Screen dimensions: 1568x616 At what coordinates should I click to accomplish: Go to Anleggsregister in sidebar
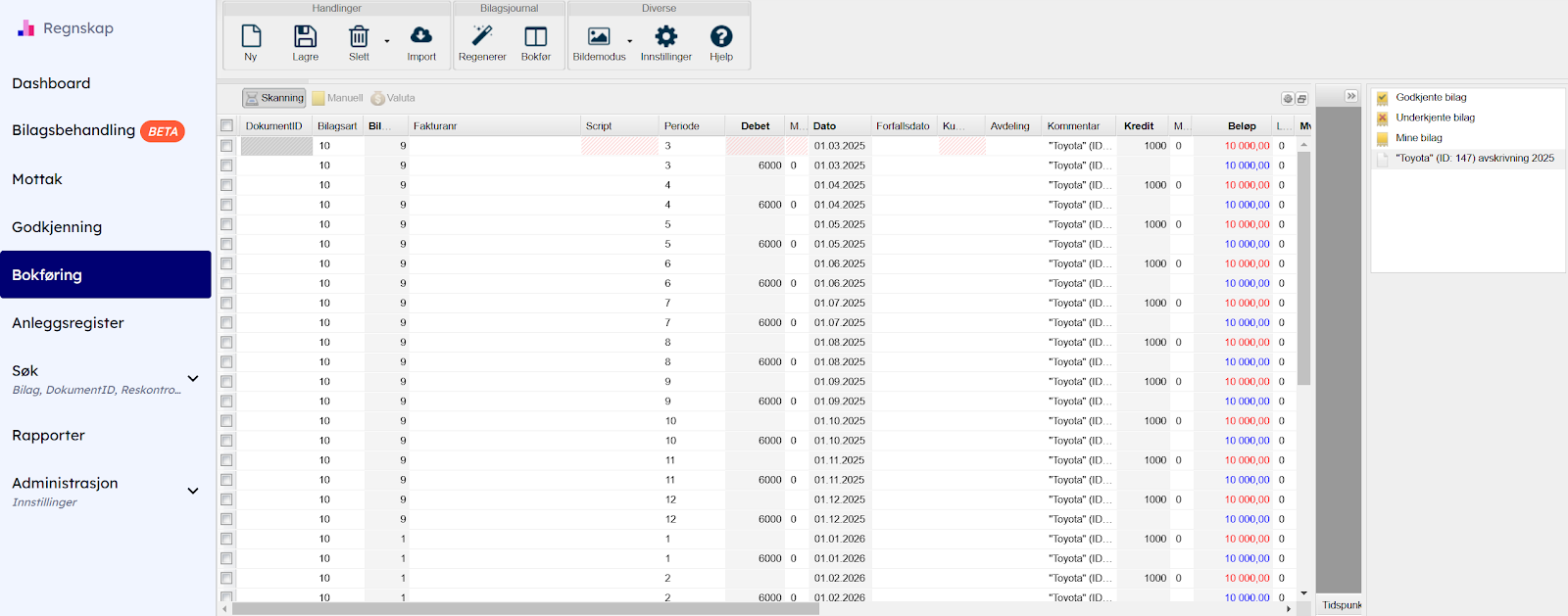click(x=68, y=323)
